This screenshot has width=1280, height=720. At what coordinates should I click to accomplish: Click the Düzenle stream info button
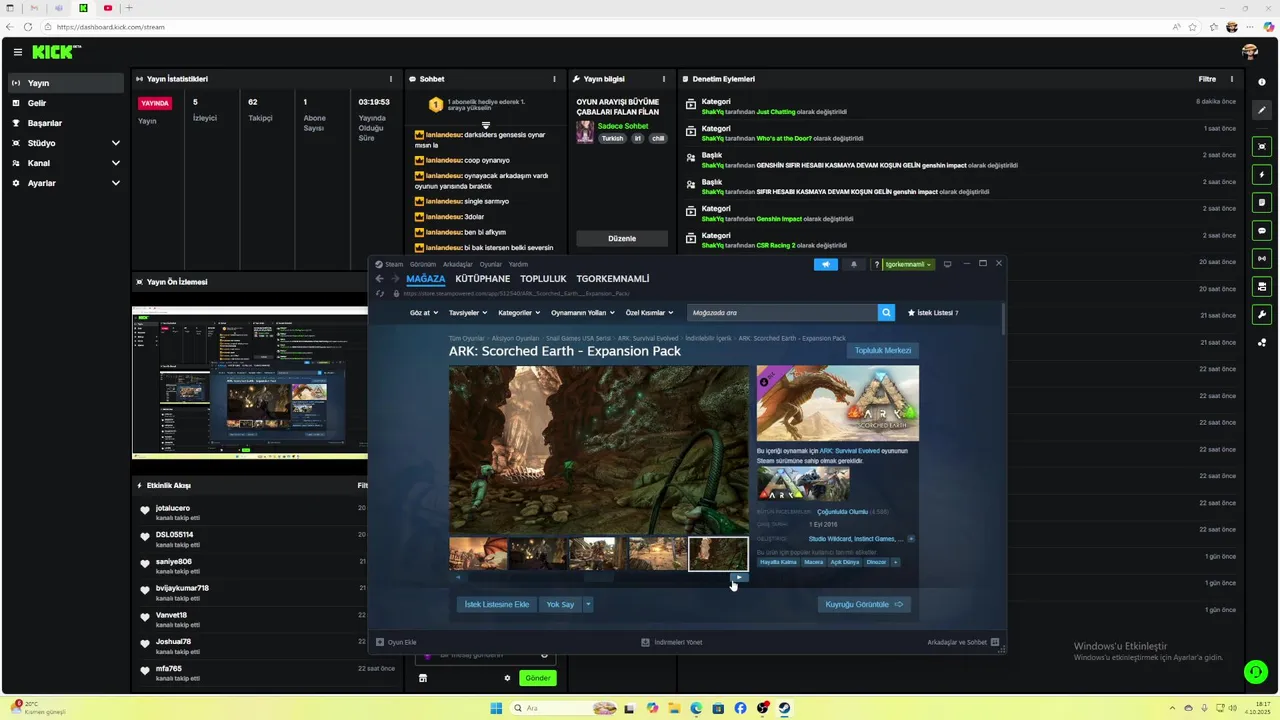click(622, 239)
